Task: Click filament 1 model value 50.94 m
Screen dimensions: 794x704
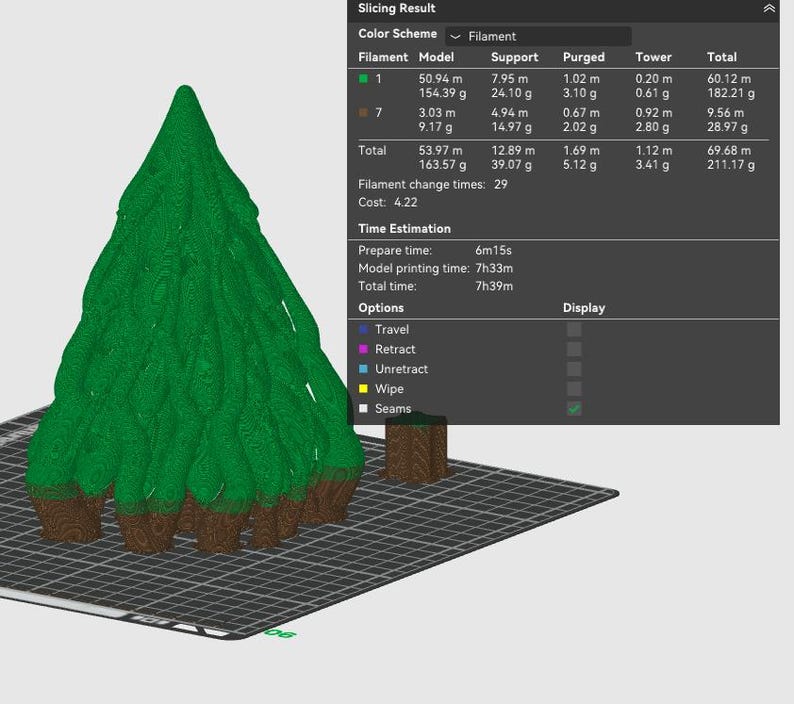Action: click(x=440, y=79)
